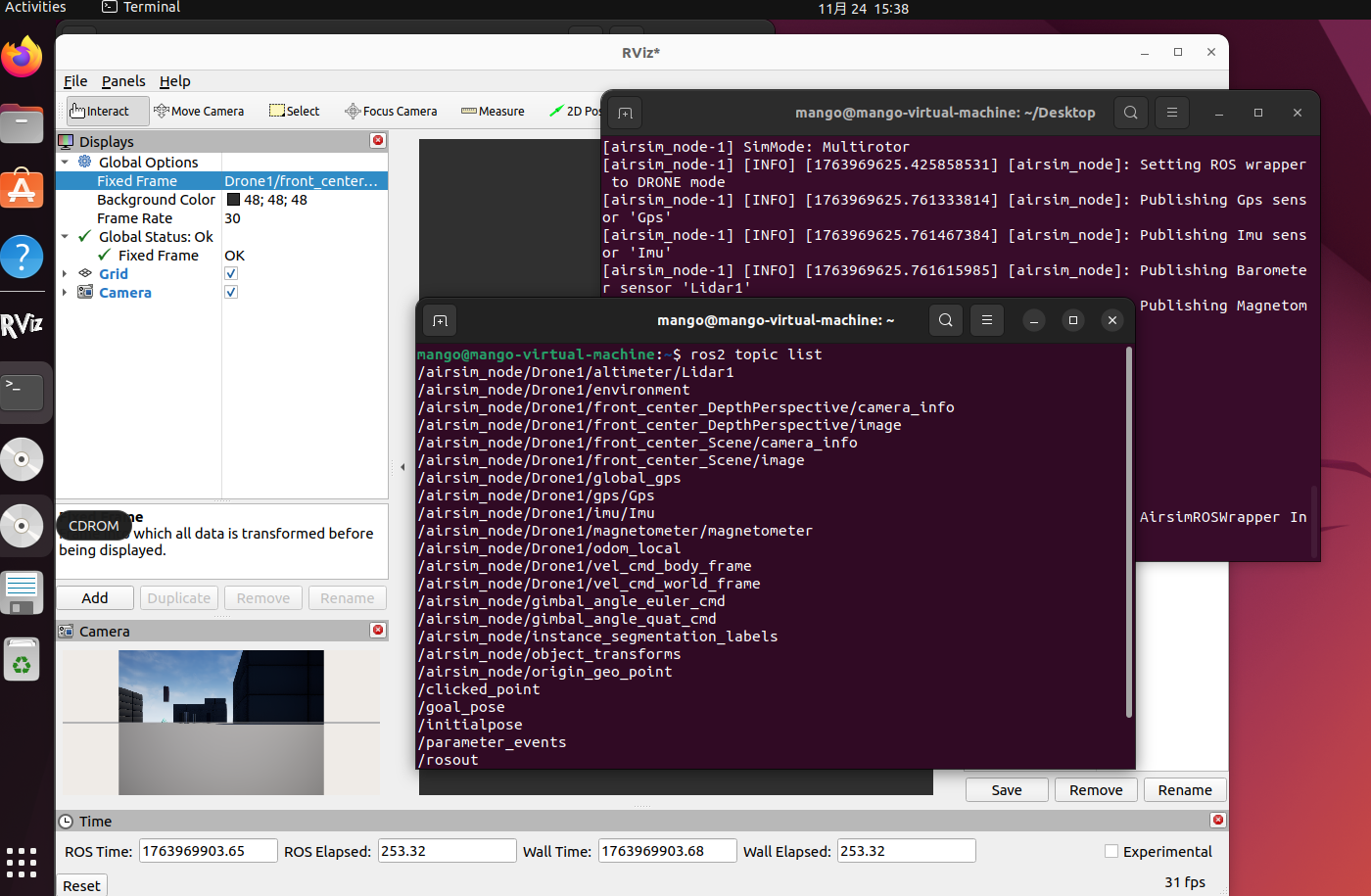Open the text editor dock icon
Screen dimensions: 1371x896
[x=22, y=592]
